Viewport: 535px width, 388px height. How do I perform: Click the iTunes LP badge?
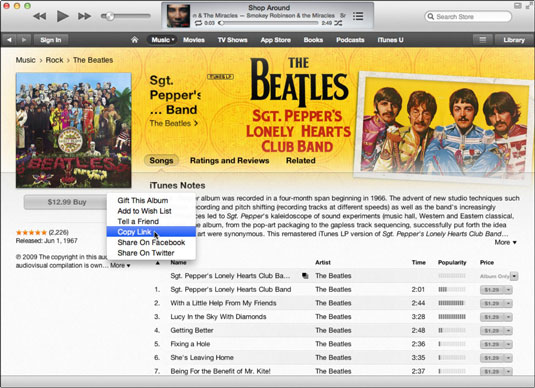coord(220,77)
